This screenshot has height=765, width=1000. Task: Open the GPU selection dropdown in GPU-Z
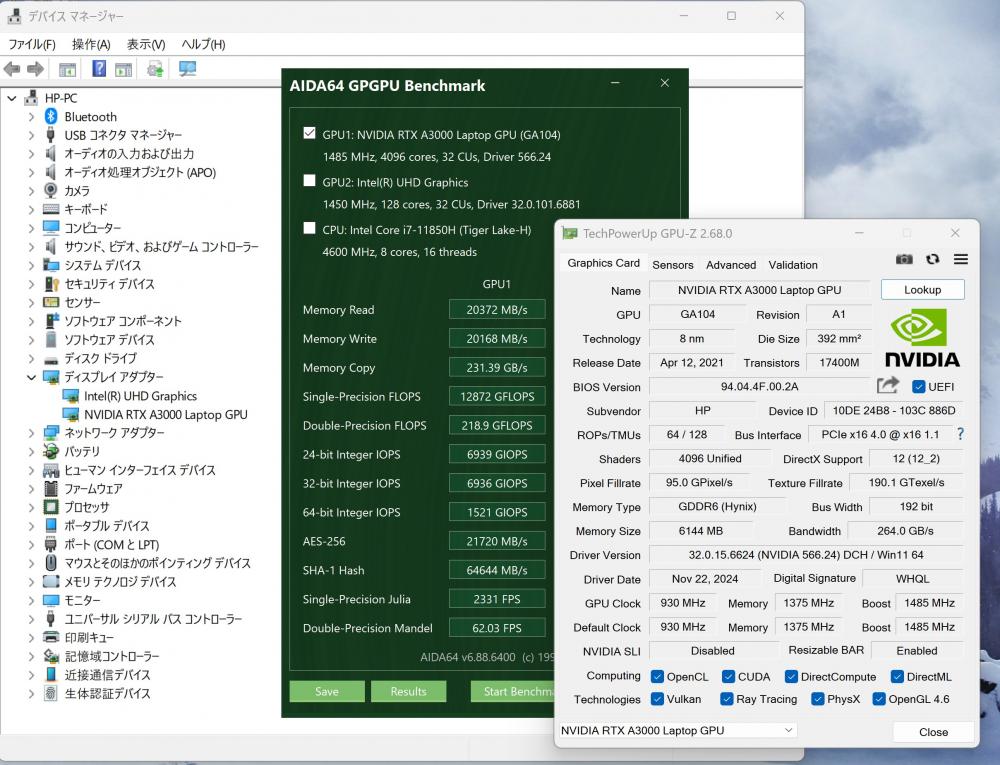pos(677,731)
